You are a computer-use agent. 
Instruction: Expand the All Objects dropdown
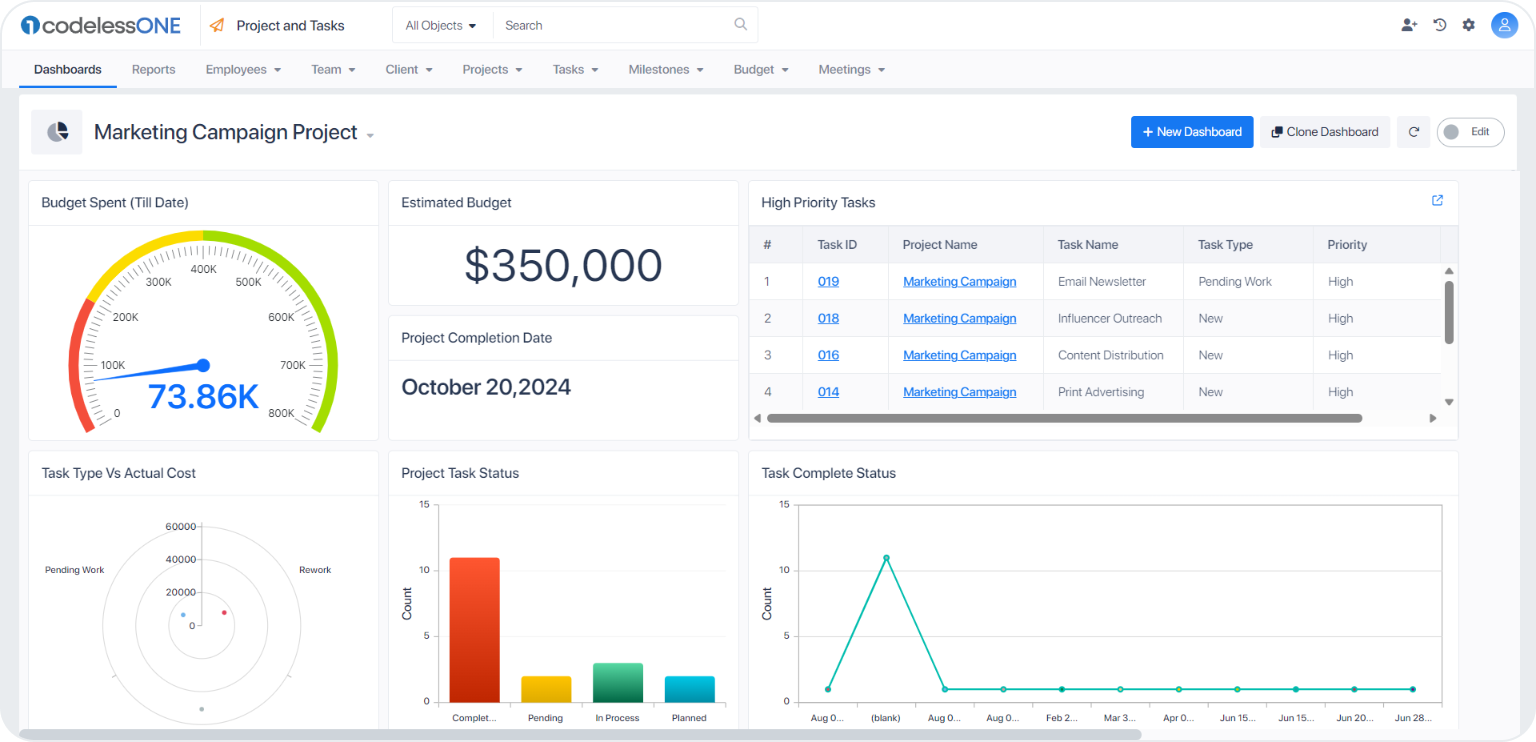441,25
